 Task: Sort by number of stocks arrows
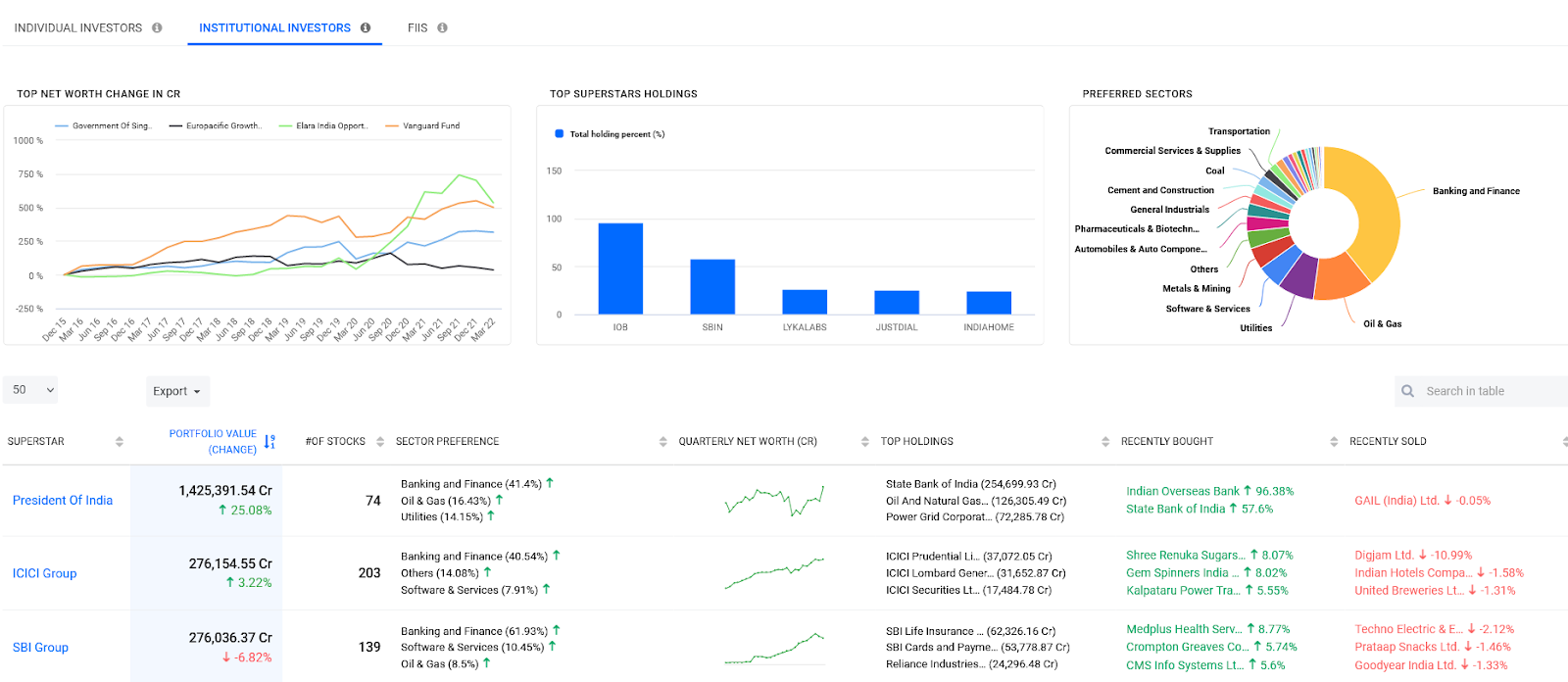coord(380,442)
